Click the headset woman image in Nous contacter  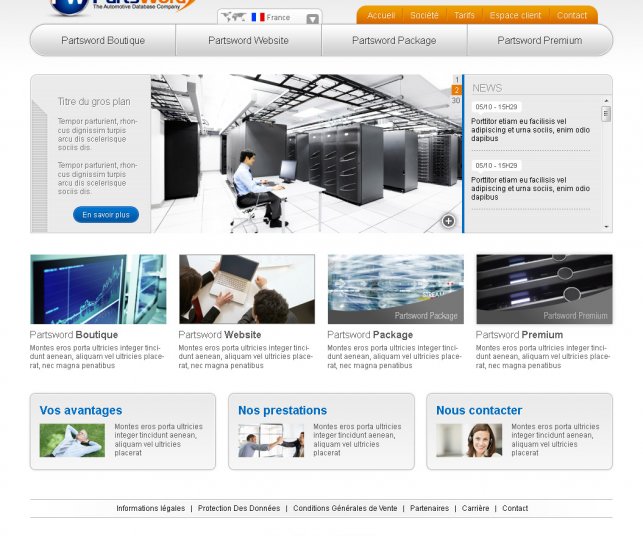point(469,440)
